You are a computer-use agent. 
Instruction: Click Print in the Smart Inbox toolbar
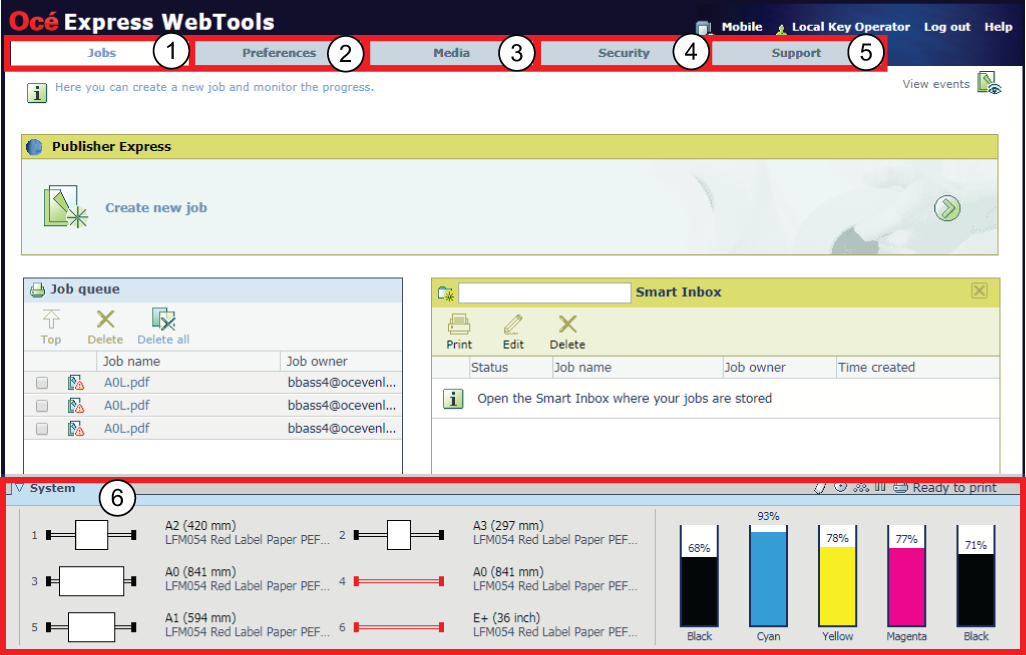tap(459, 332)
